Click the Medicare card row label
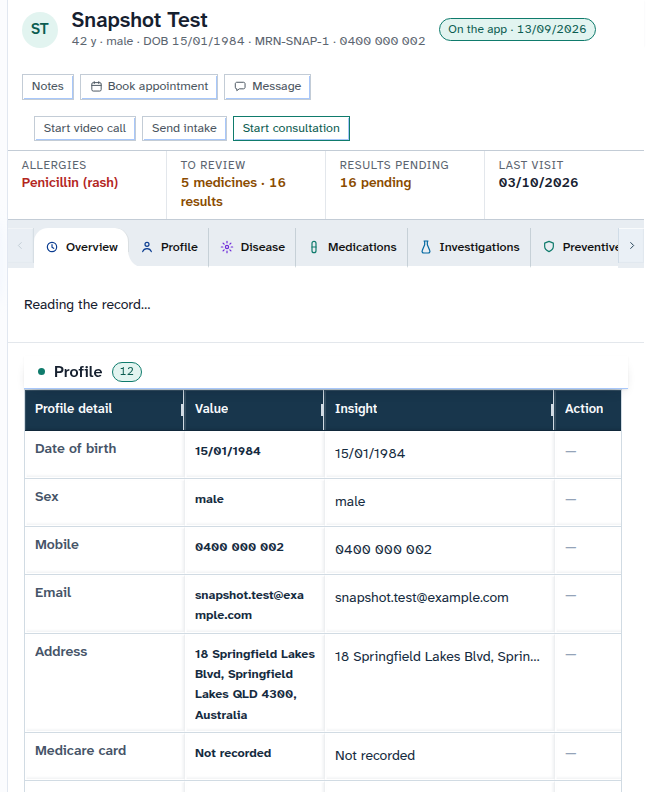 coord(80,751)
